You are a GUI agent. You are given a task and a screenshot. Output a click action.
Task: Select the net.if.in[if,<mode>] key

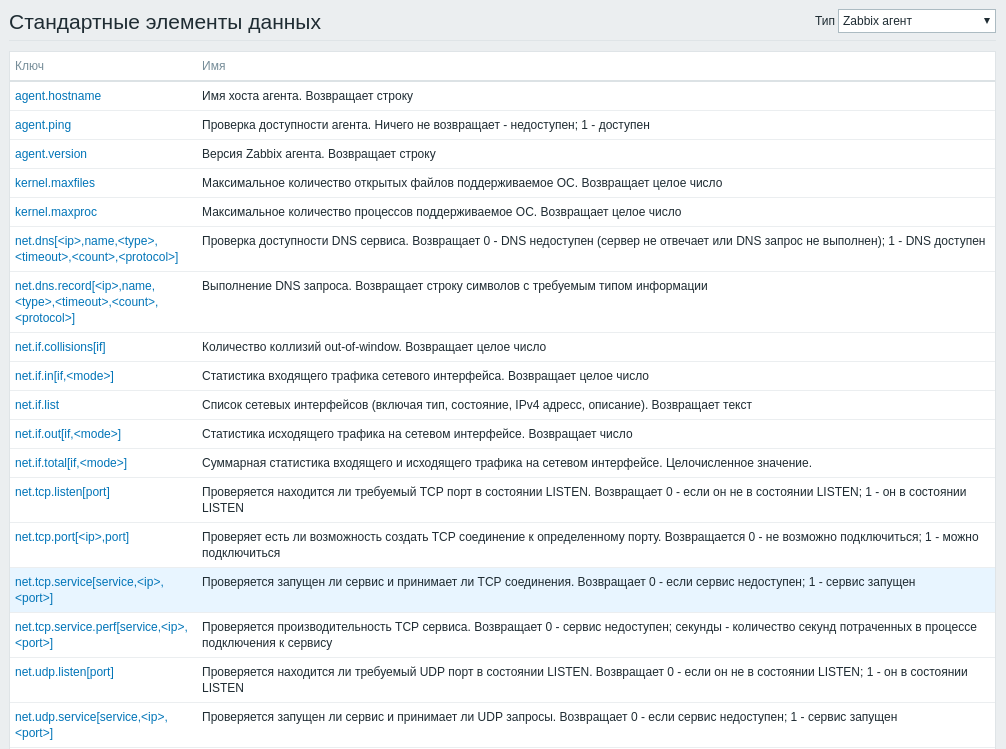pos(64,376)
